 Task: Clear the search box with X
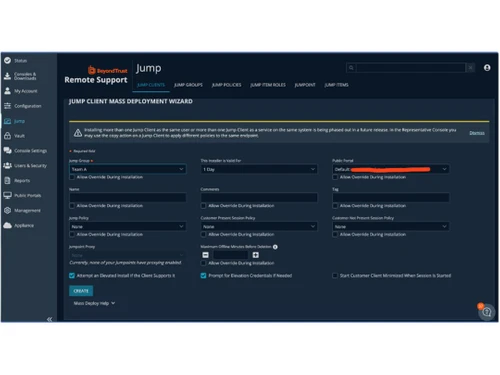(x=470, y=68)
